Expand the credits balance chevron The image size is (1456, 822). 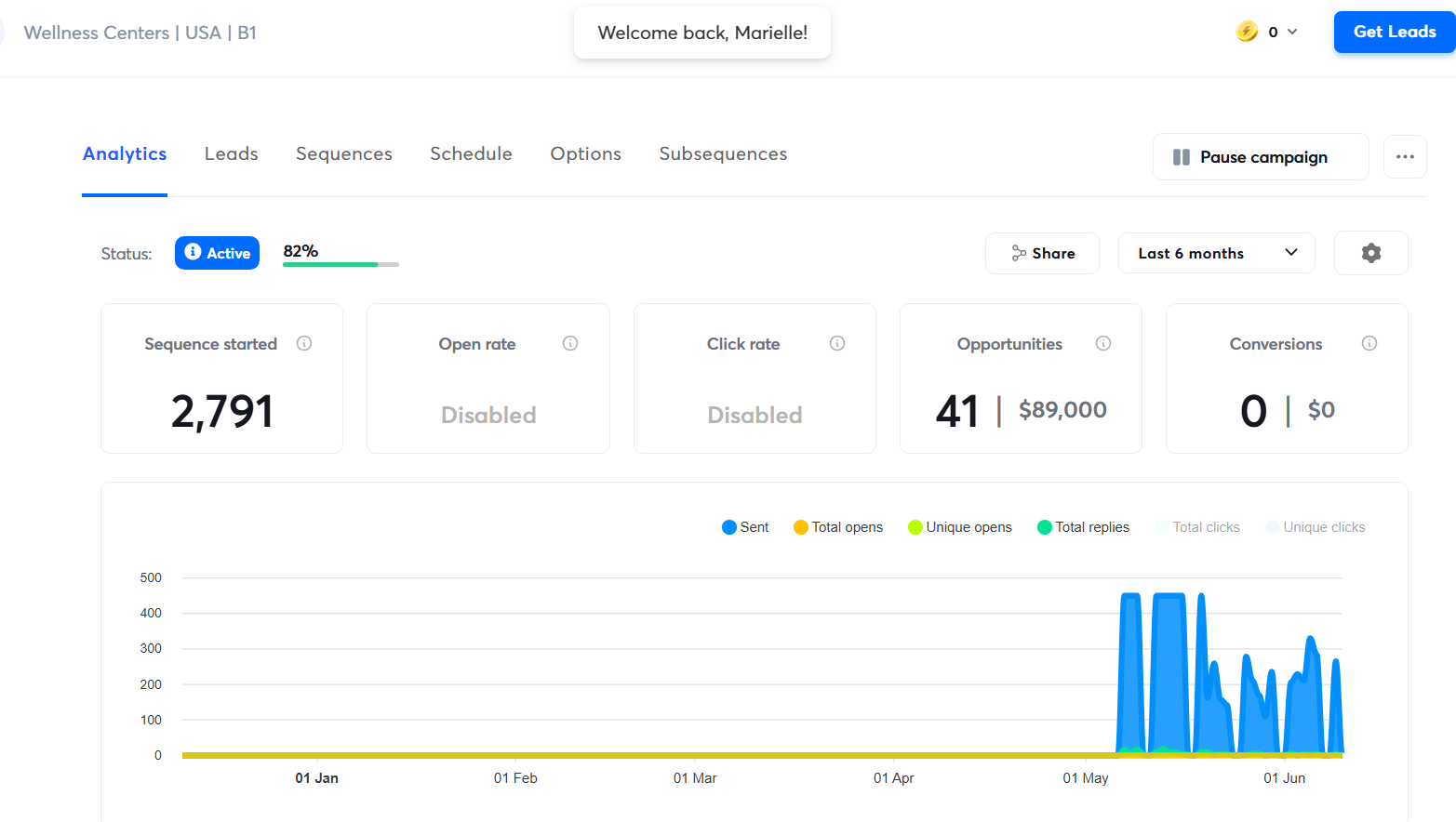tap(1292, 32)
